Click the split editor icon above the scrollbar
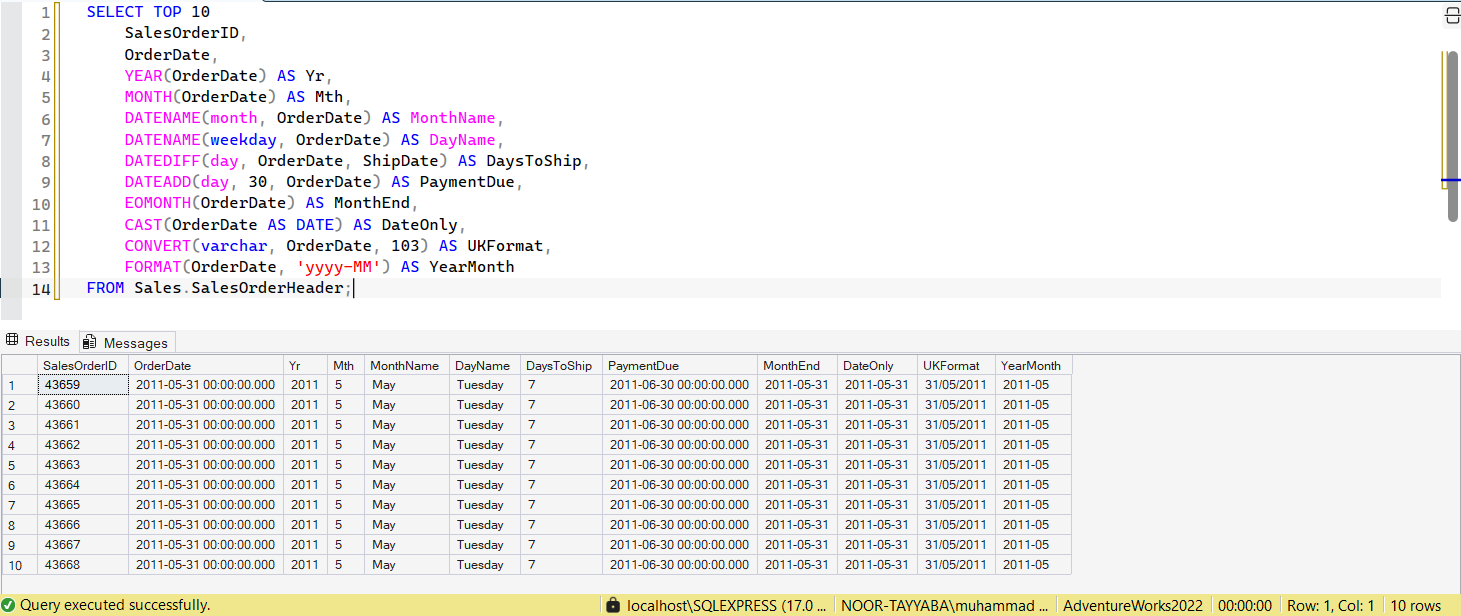The width and height of the screenshot is (1461, 616). point(1452,15)
